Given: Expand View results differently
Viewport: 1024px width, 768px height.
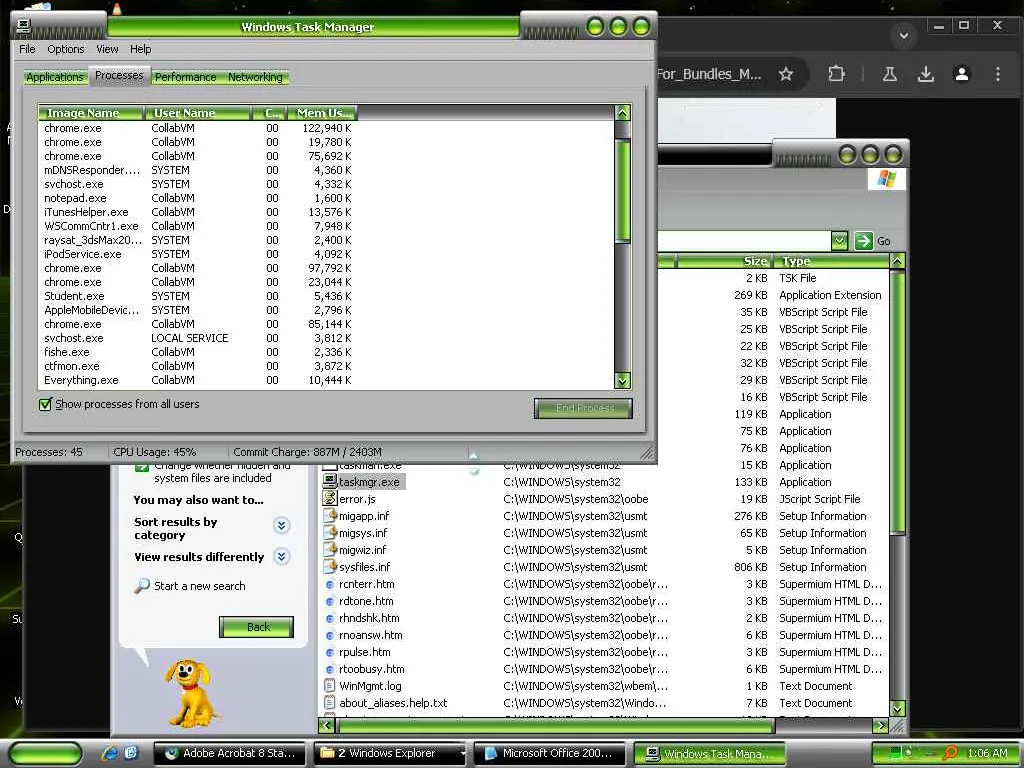Looking at the screenshot, I should (x=281, y=556).
